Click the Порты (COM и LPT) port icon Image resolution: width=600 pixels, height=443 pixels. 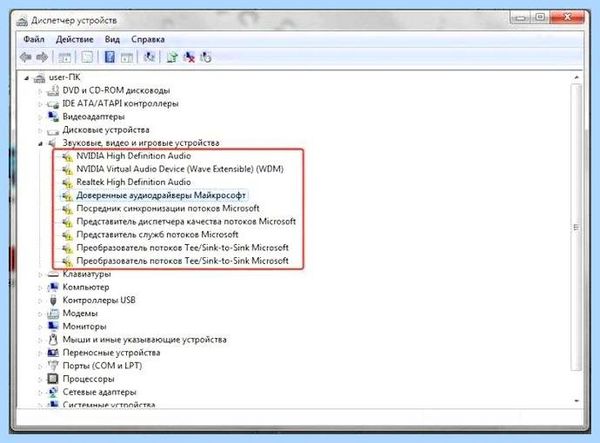click(x=53, y=366)
